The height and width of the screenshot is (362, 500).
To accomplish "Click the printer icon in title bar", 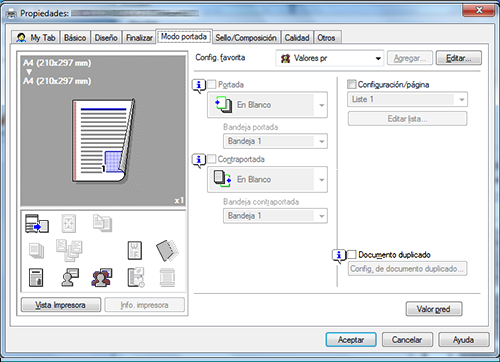I will tap(12, 14).
